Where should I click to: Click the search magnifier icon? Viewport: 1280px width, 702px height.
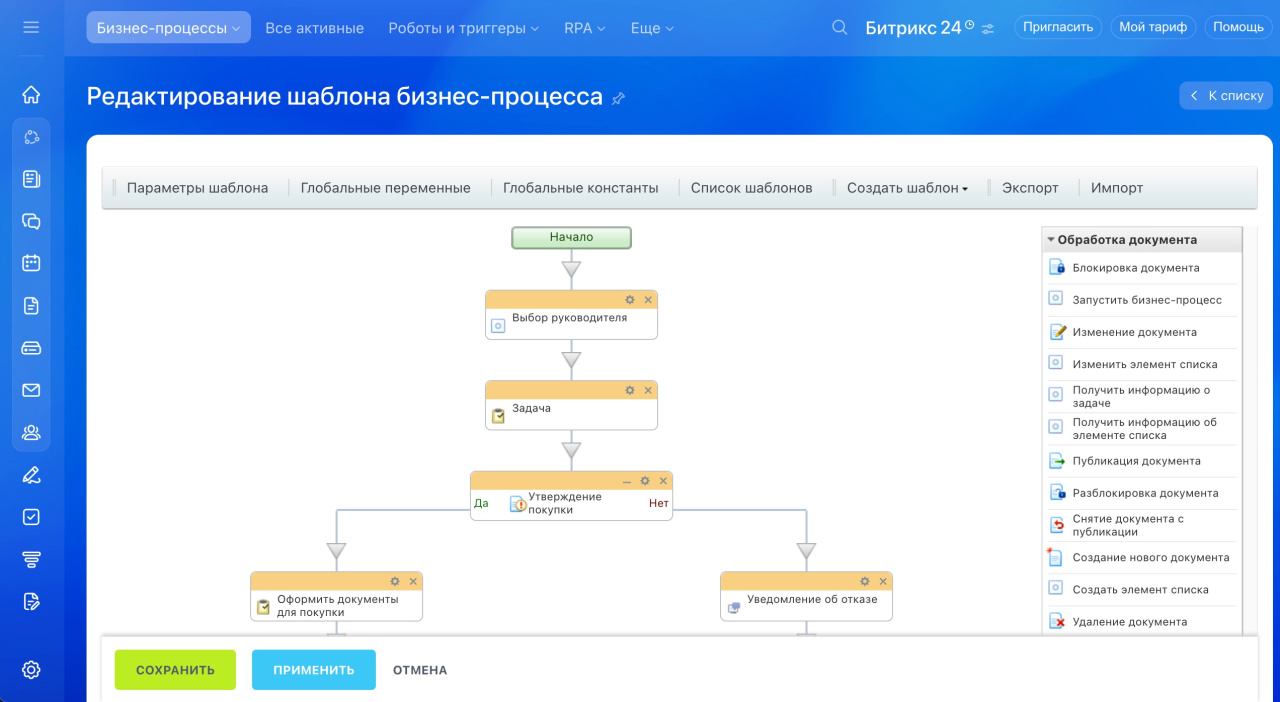pos(840,27)
